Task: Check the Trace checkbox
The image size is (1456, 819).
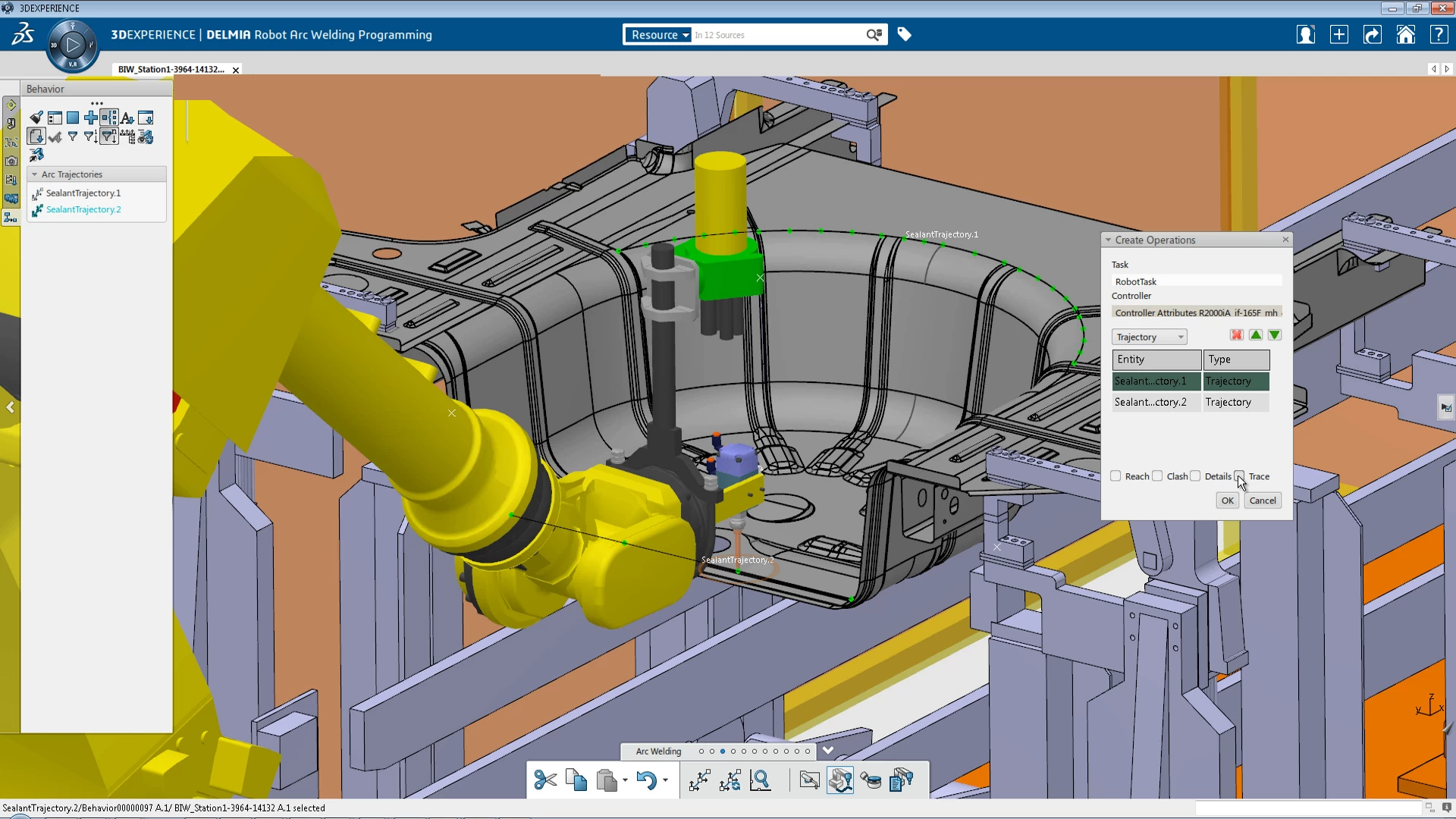Action: pos(1239,476)
